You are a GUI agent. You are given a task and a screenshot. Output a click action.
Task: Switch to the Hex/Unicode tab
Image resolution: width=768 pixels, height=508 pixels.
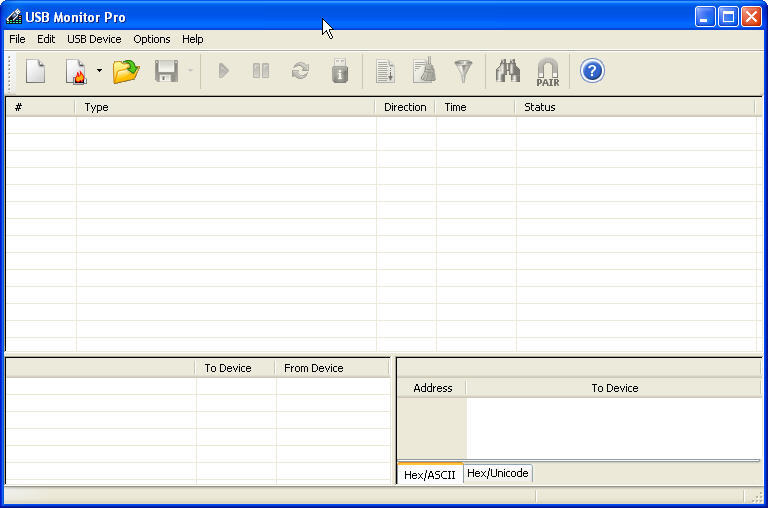tap(498, 473)
